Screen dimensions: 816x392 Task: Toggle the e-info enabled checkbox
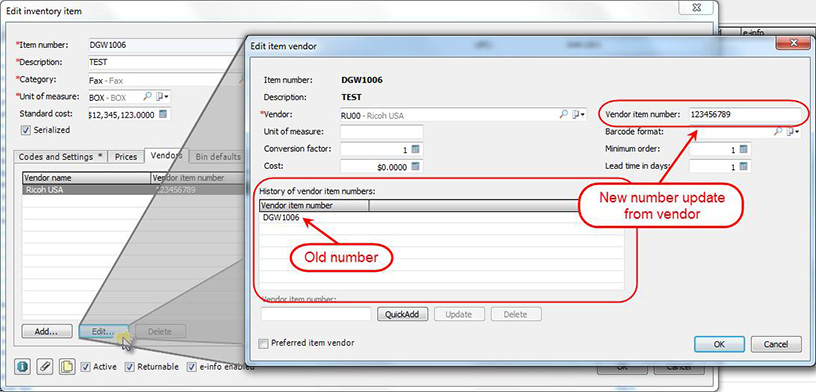(192, 367)
